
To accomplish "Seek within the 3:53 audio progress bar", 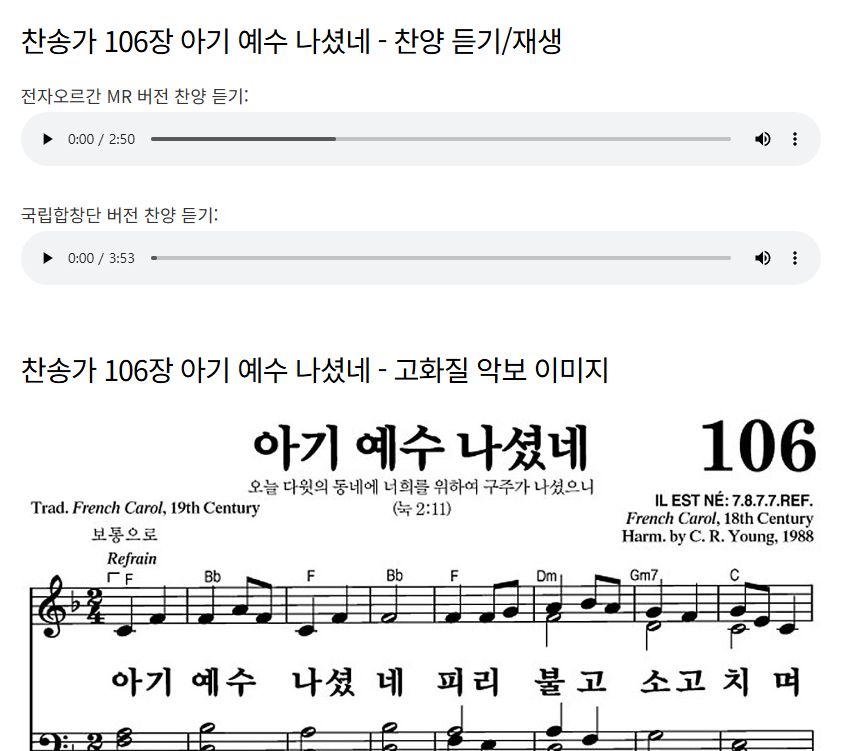I will point(441,258).
